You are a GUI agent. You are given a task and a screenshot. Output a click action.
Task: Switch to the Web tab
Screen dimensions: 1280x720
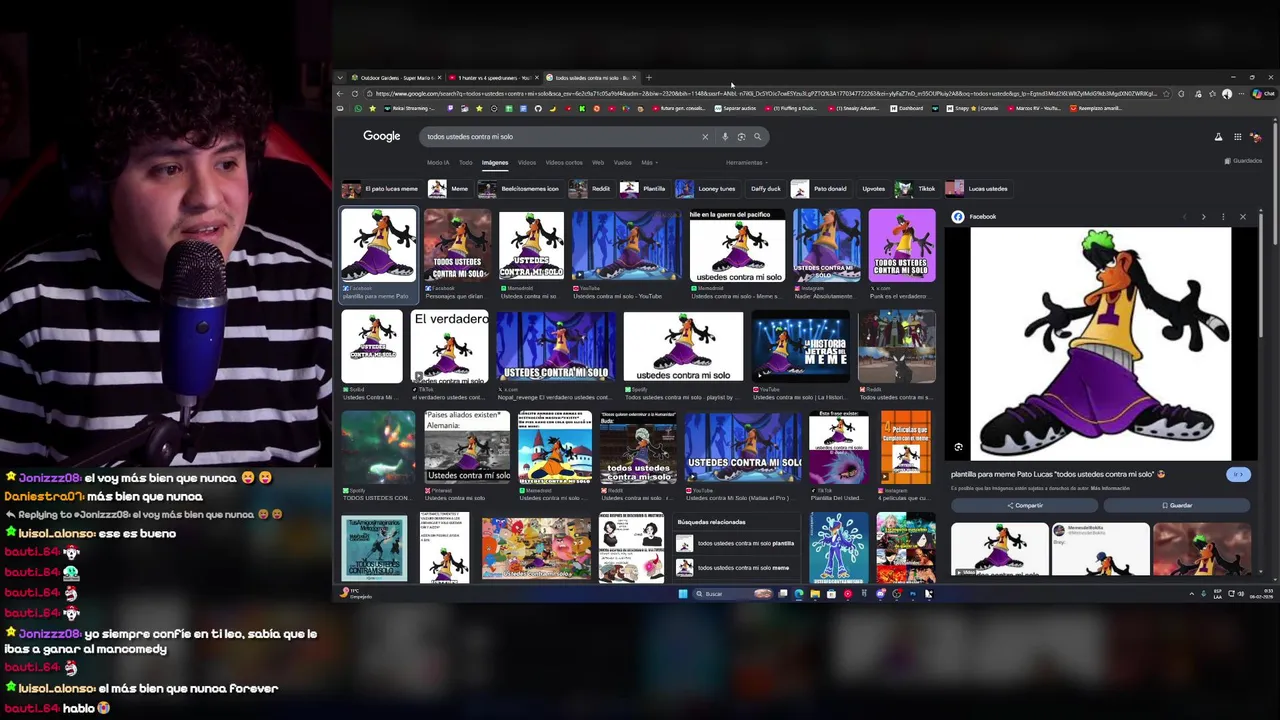598,162
